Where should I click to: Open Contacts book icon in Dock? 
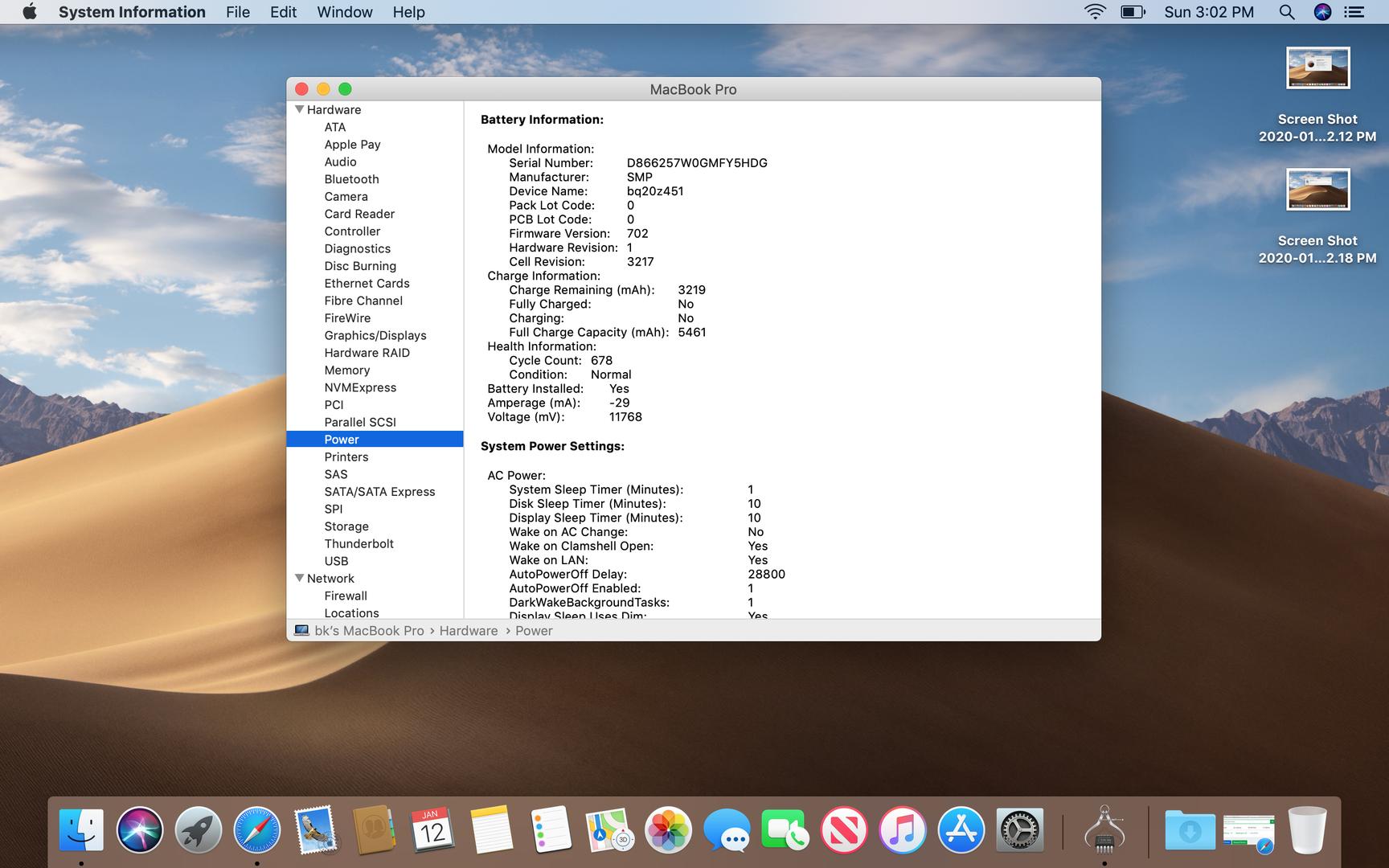click(x=375, y=830)
